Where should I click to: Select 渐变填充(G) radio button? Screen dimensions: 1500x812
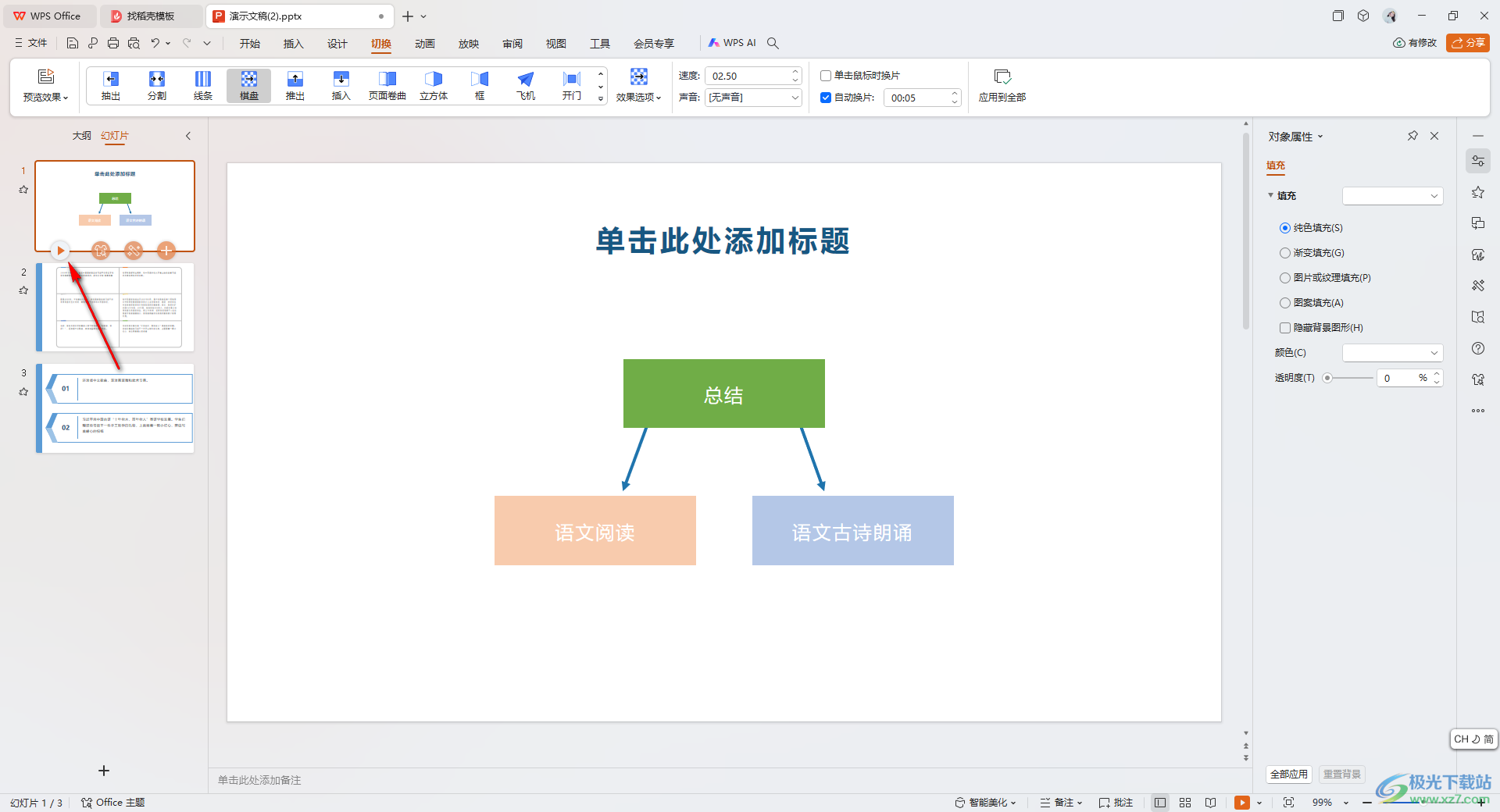(1284, 253)
